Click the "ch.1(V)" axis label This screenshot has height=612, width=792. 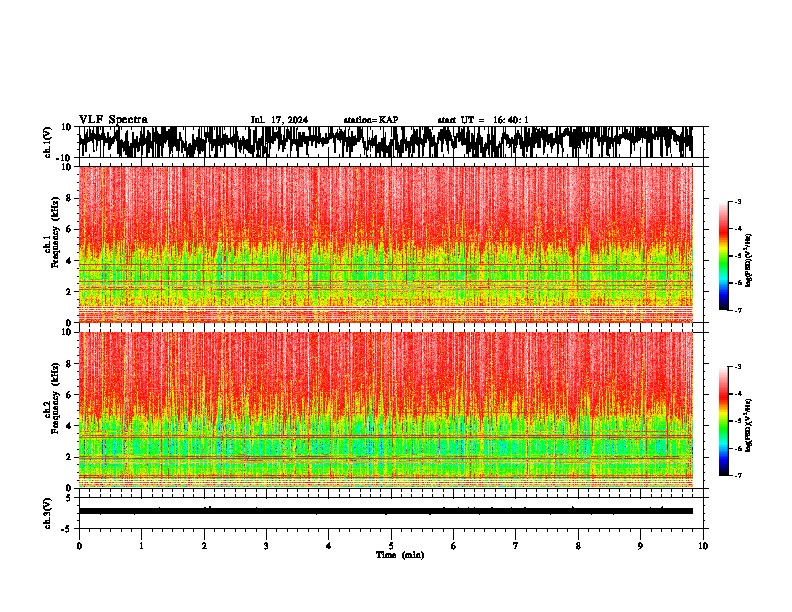(x=48, y=142)
